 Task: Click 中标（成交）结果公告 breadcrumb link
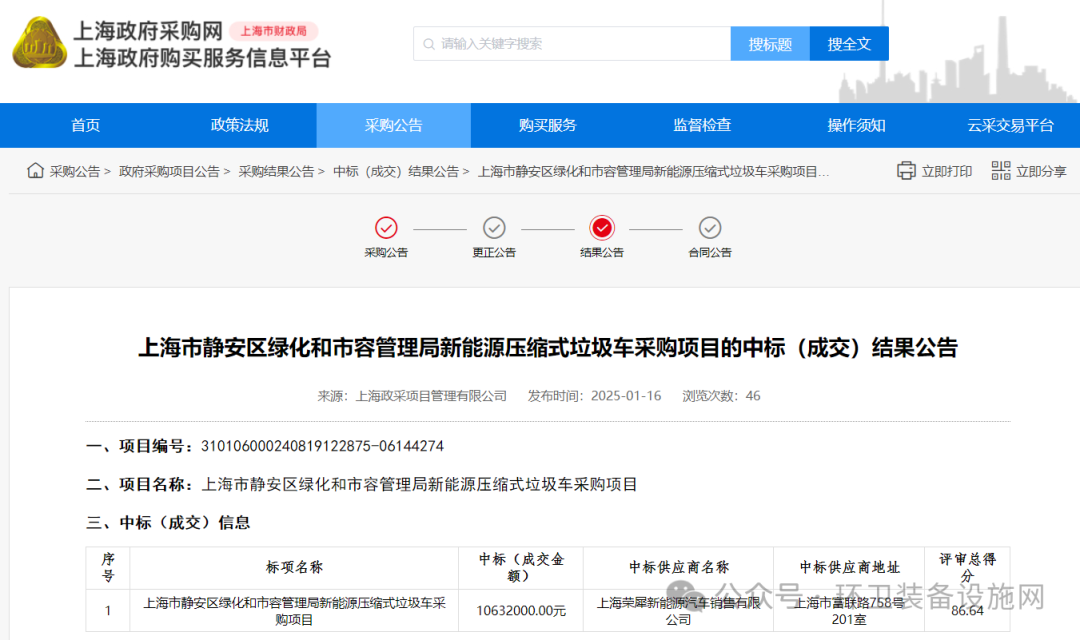[396, 172]
